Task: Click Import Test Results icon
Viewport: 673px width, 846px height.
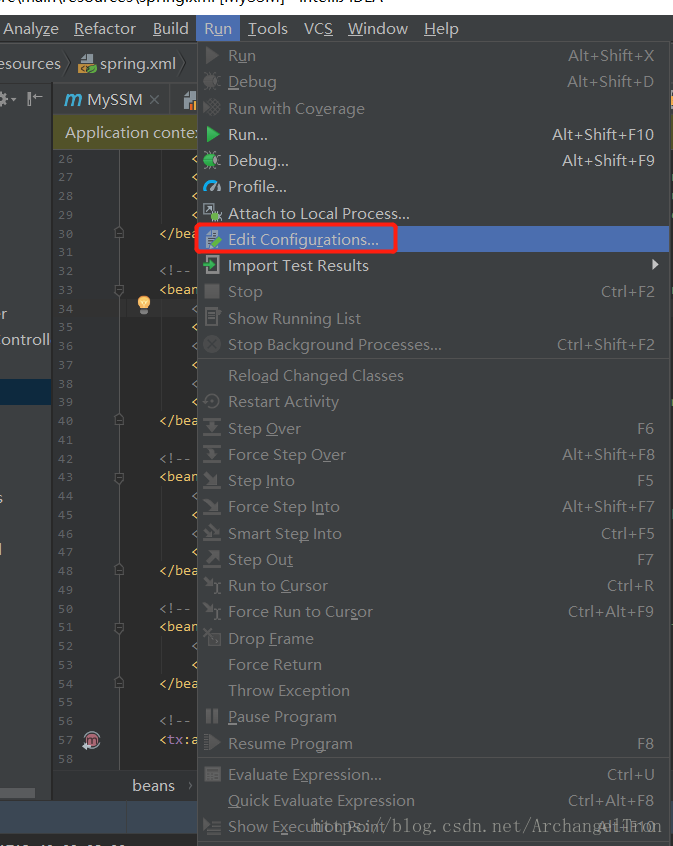Action: click(x=212, y=265)
